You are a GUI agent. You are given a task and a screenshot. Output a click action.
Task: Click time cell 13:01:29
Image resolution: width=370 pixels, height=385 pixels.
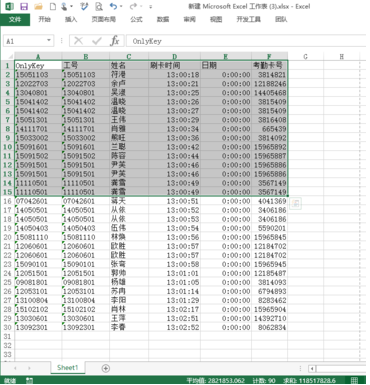pos(174,300)
